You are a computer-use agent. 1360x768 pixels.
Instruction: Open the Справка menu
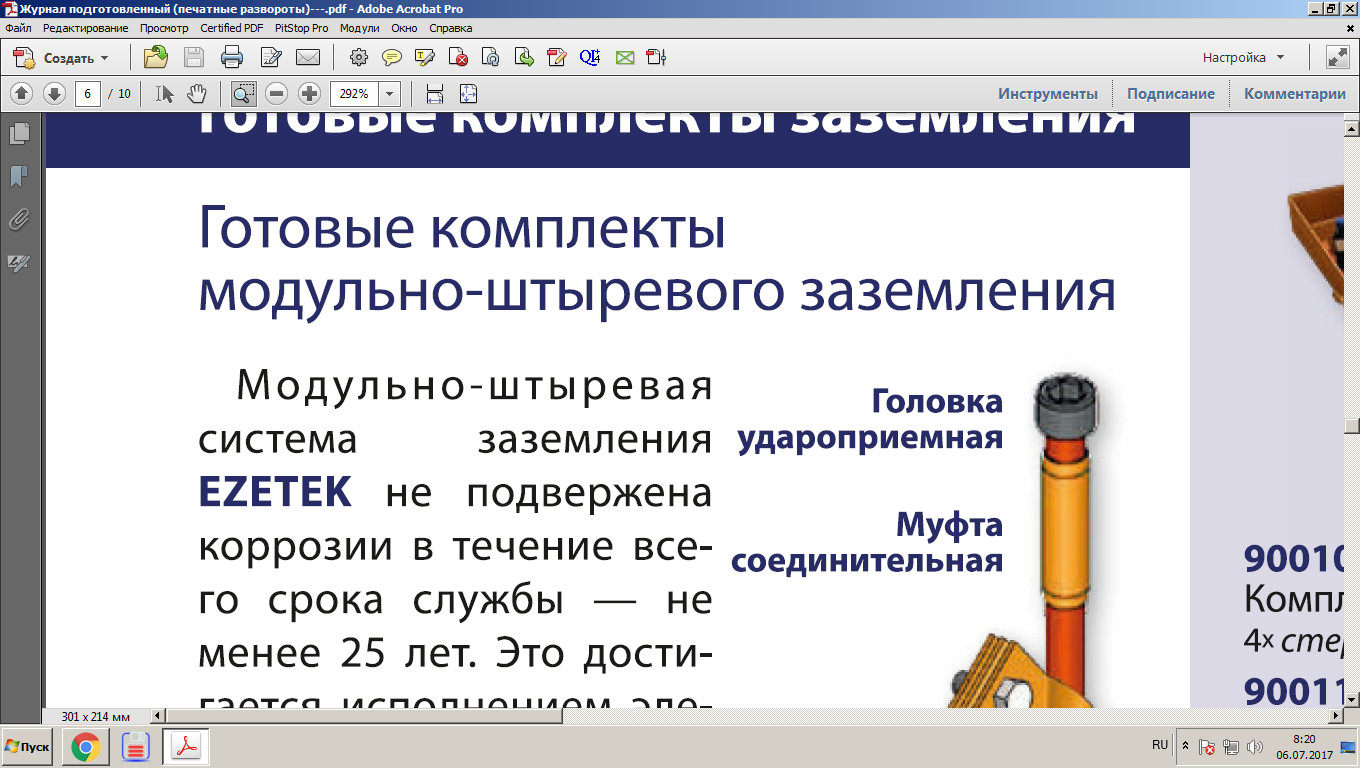click(450, 28)
